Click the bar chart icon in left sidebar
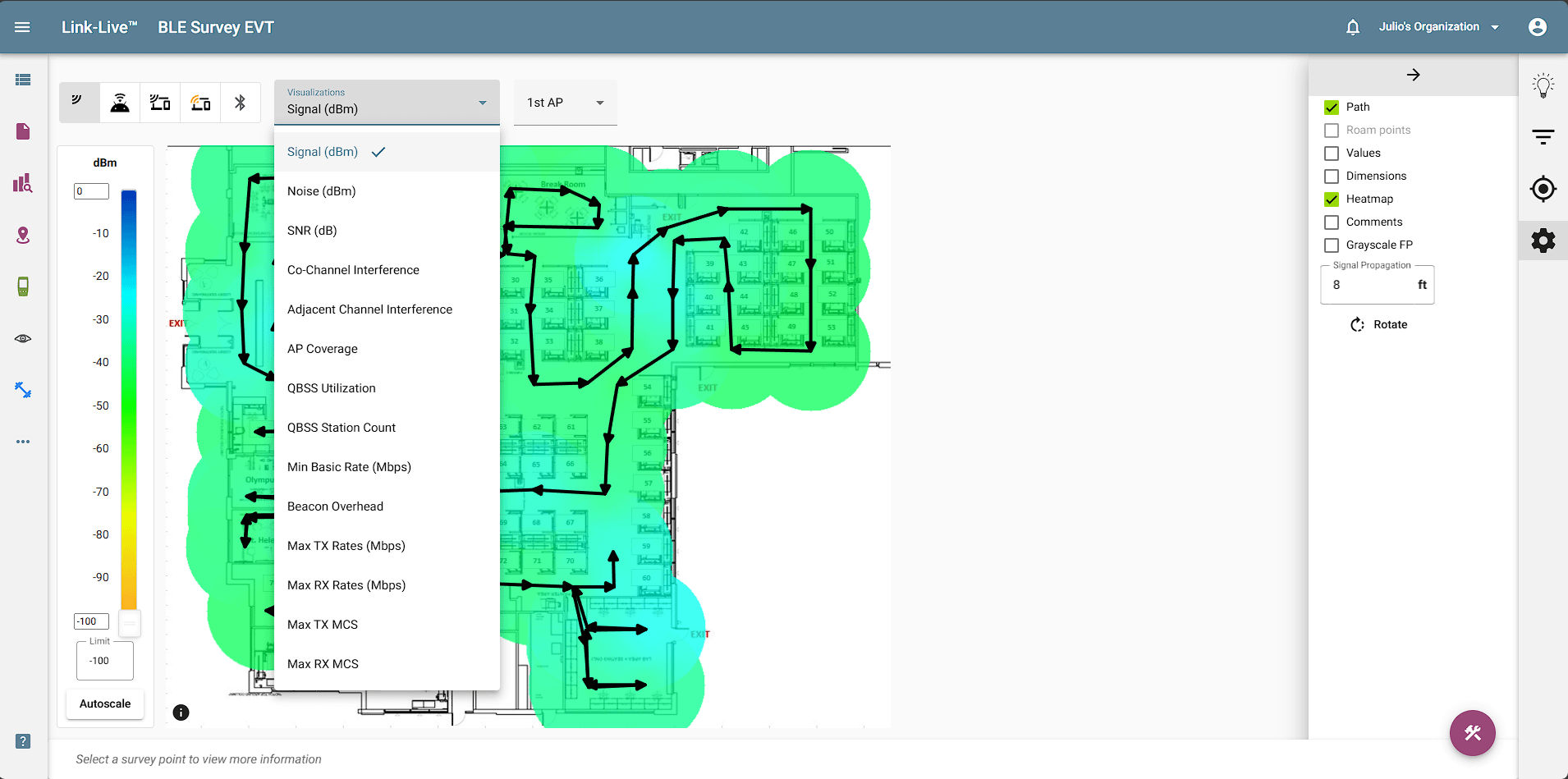 click(22, 184)
